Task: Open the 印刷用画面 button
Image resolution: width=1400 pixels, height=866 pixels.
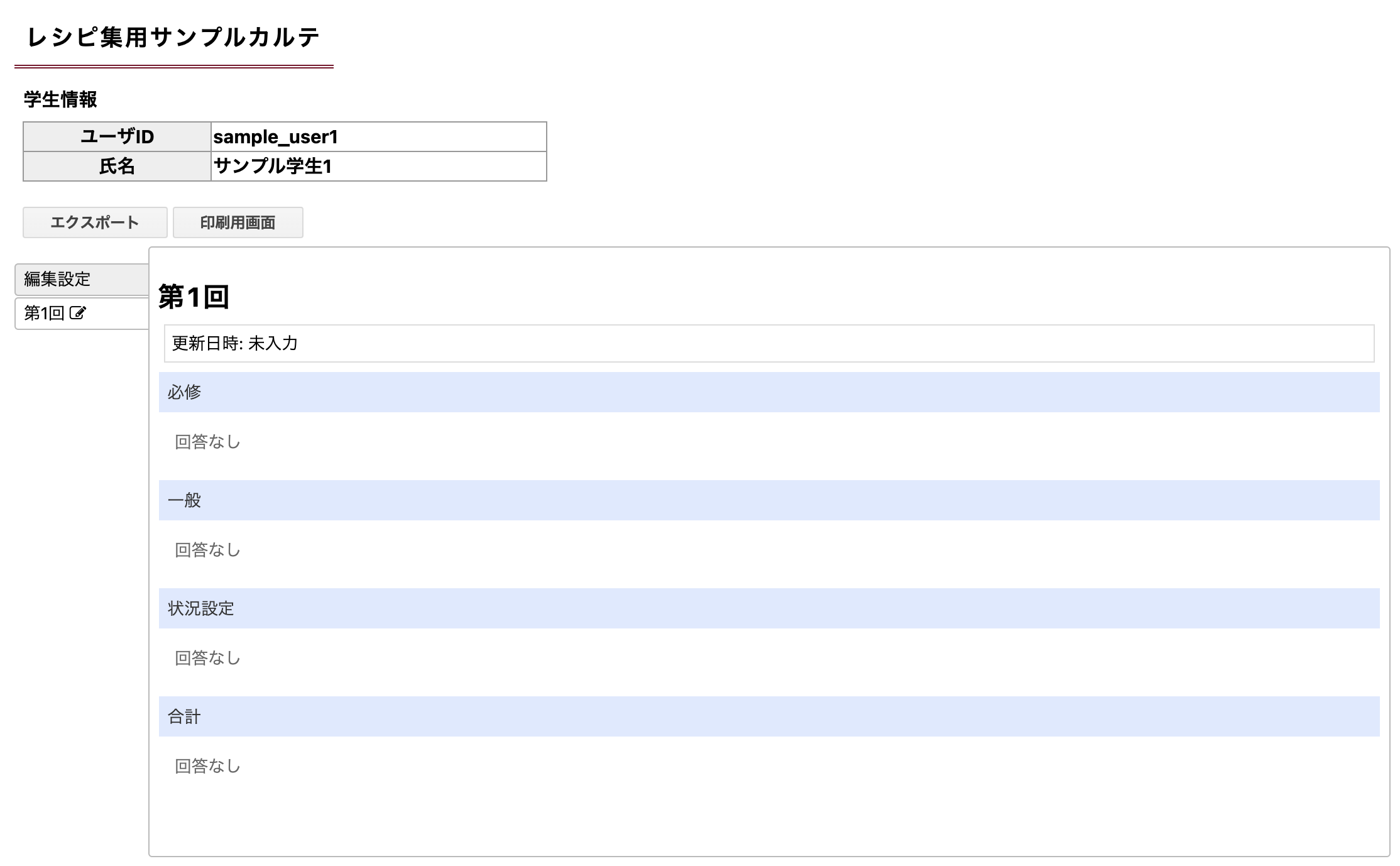Action: coord(238,222)
